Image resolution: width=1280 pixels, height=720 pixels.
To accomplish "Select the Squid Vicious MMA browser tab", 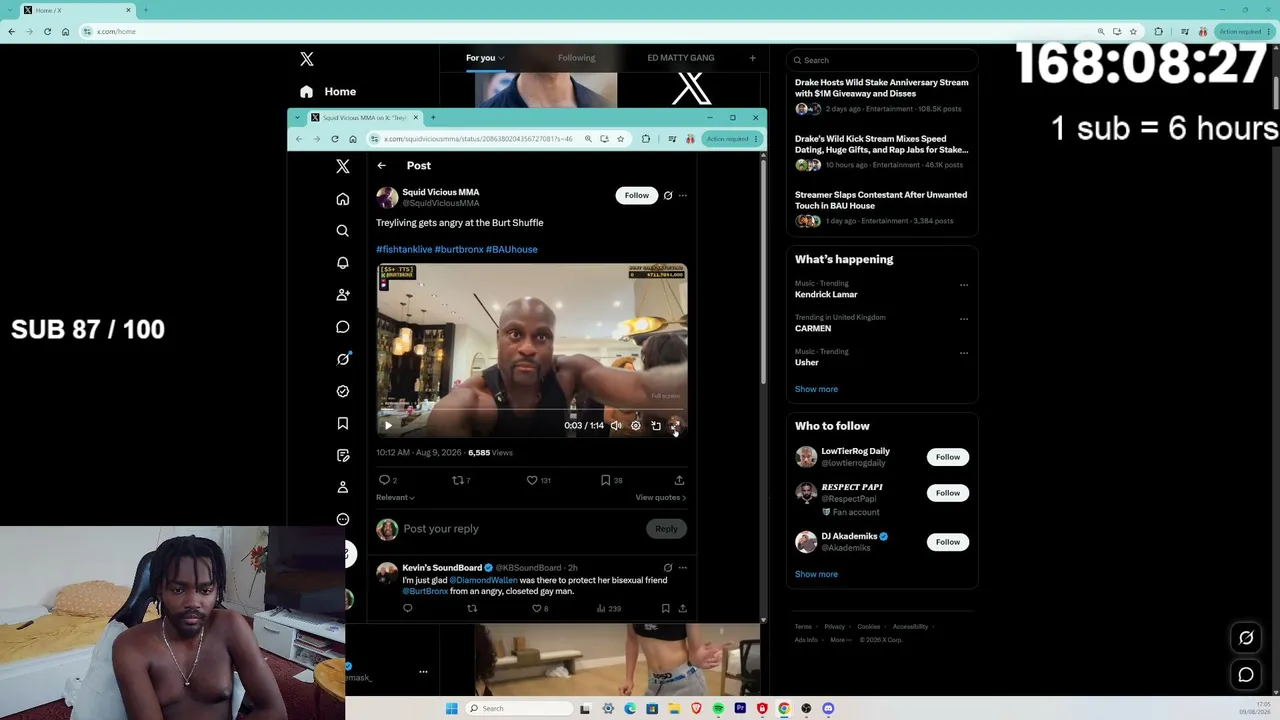I will tap(365, 118).
